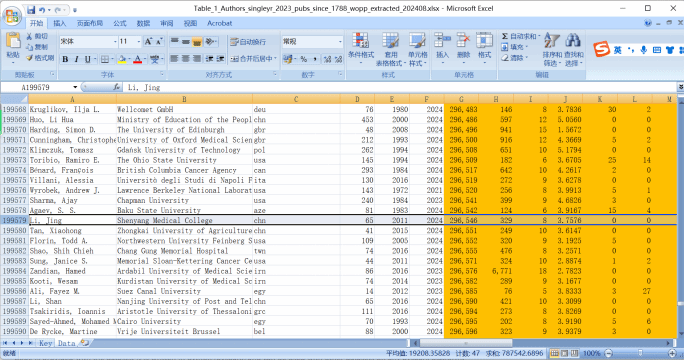The width and height of the screenshot is (684, 360).
Task: Expand the Name Box dropdown arrow
Action: pos(75,87)
